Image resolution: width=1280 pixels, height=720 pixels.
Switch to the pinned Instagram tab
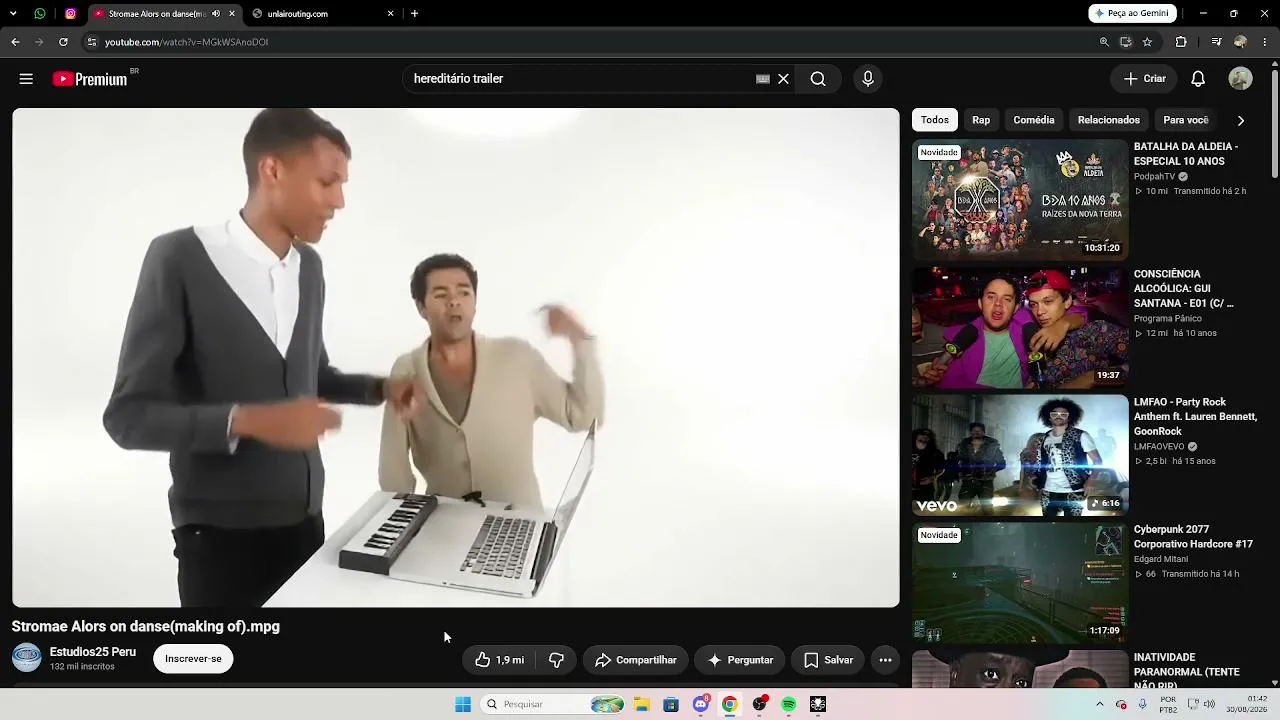pos(71,14)
